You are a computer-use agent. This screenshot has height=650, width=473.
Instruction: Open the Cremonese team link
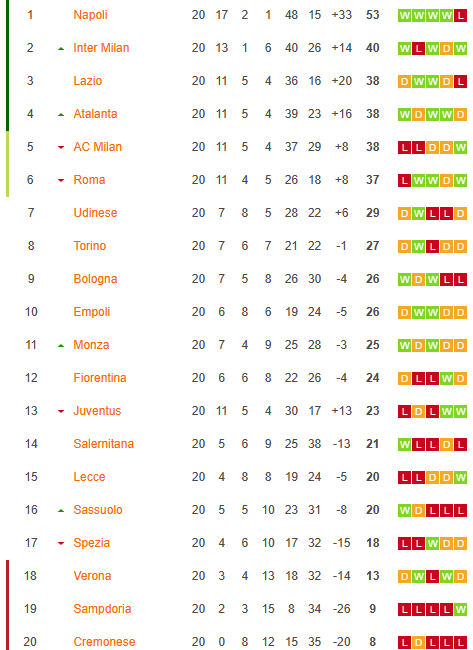click(x=104, y=642)
